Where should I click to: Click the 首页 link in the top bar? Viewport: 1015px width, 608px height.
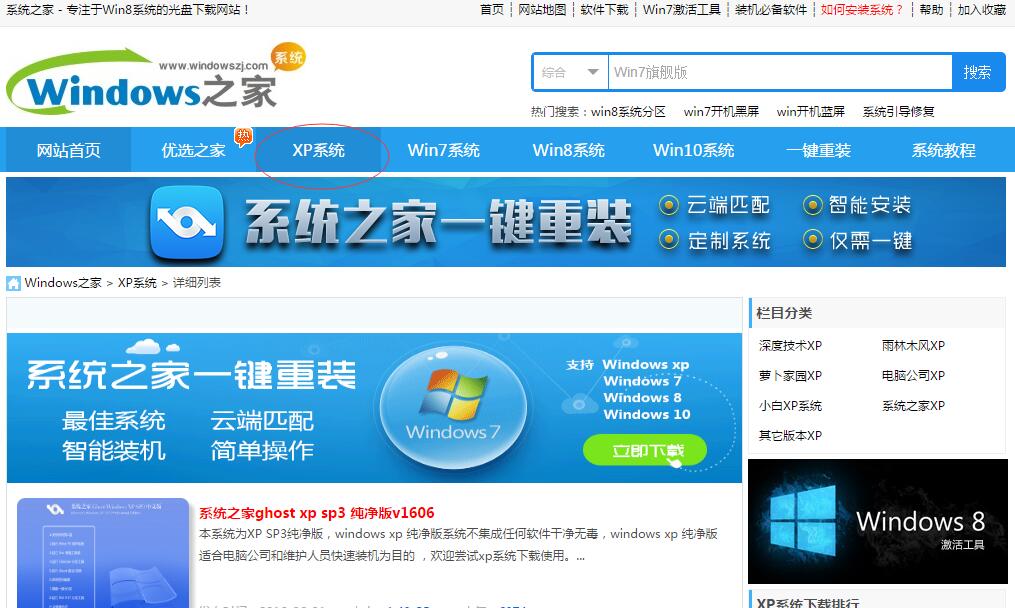[491, 10]
